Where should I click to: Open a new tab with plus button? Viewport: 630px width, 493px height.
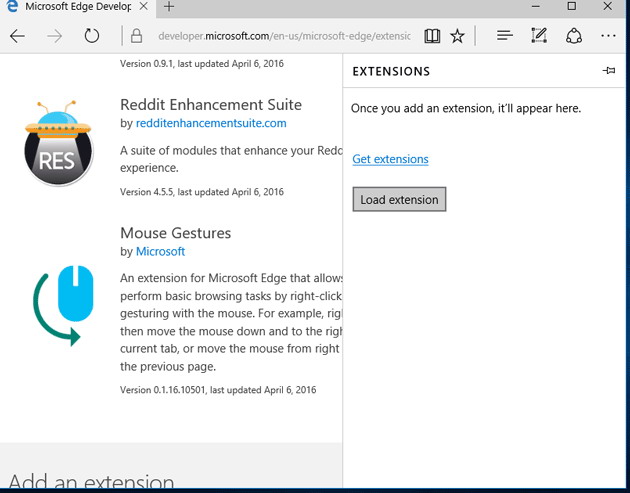coord(169,6)
